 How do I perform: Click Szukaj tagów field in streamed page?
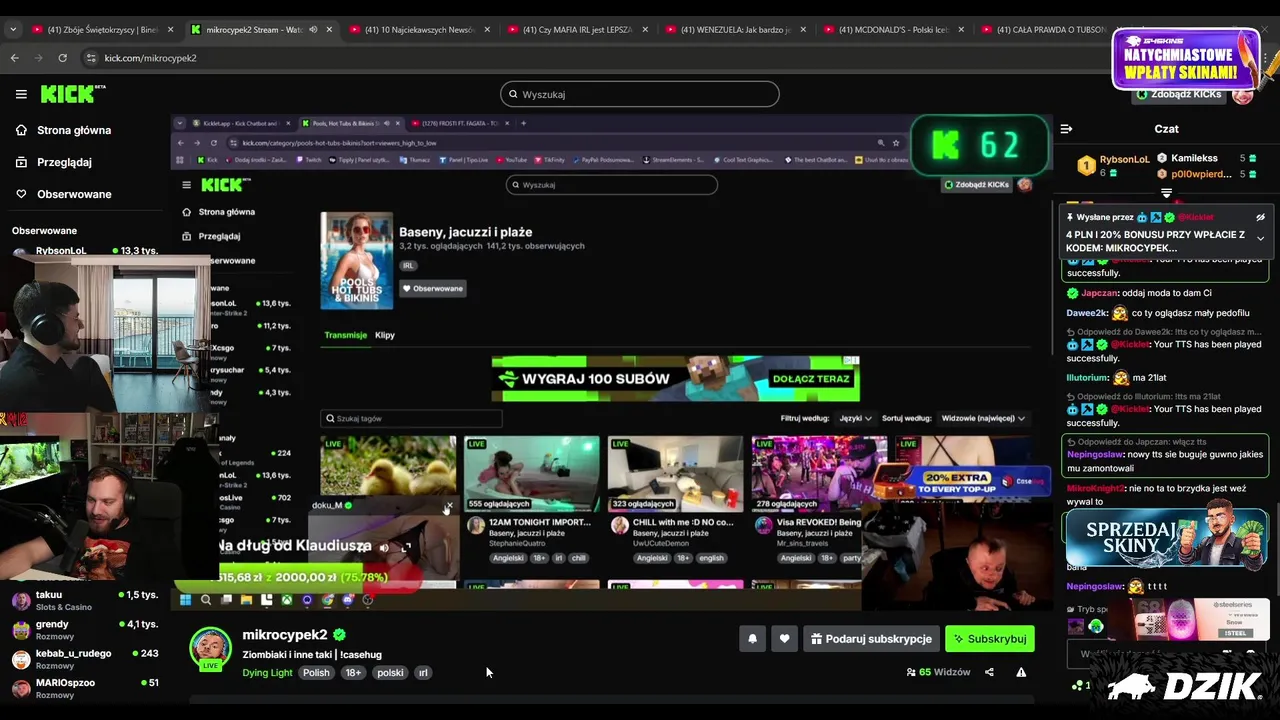(411, 418)
